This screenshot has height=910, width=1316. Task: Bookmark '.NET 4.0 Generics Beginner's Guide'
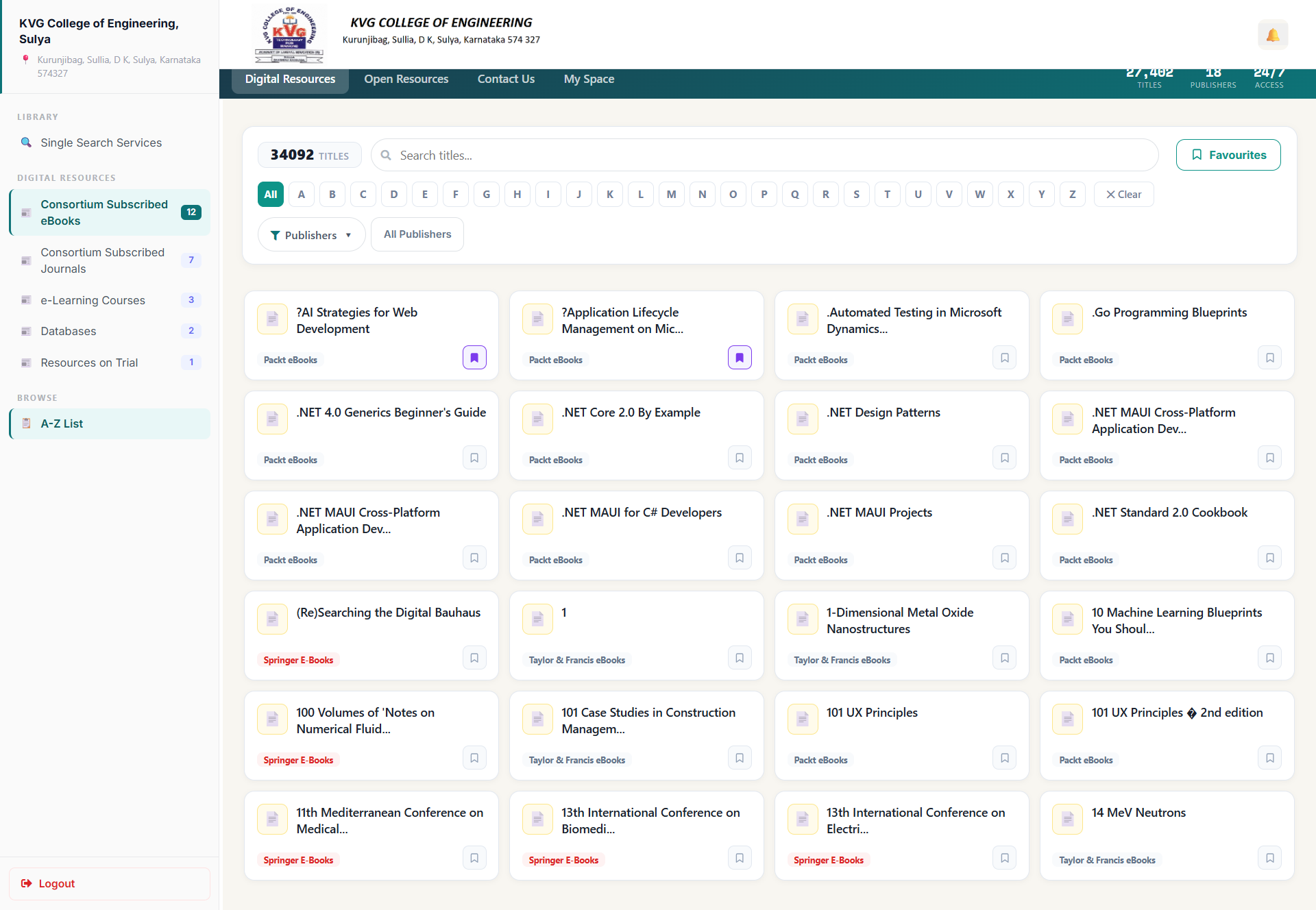click(x=474, y=458)
